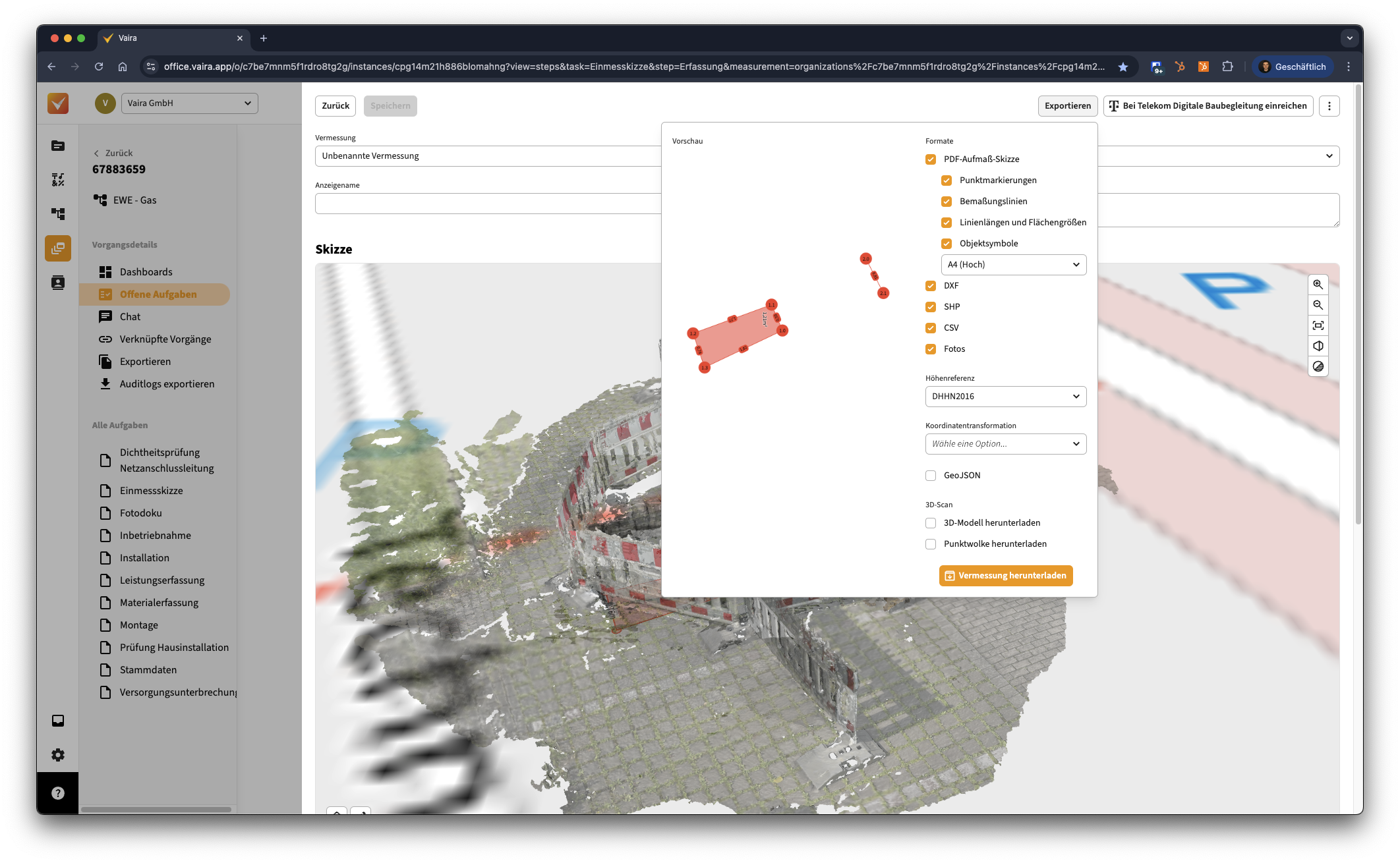The image size is (1400, 863).
Task: Open the contacts badge icon in sidebar
Action: [58, 283]
